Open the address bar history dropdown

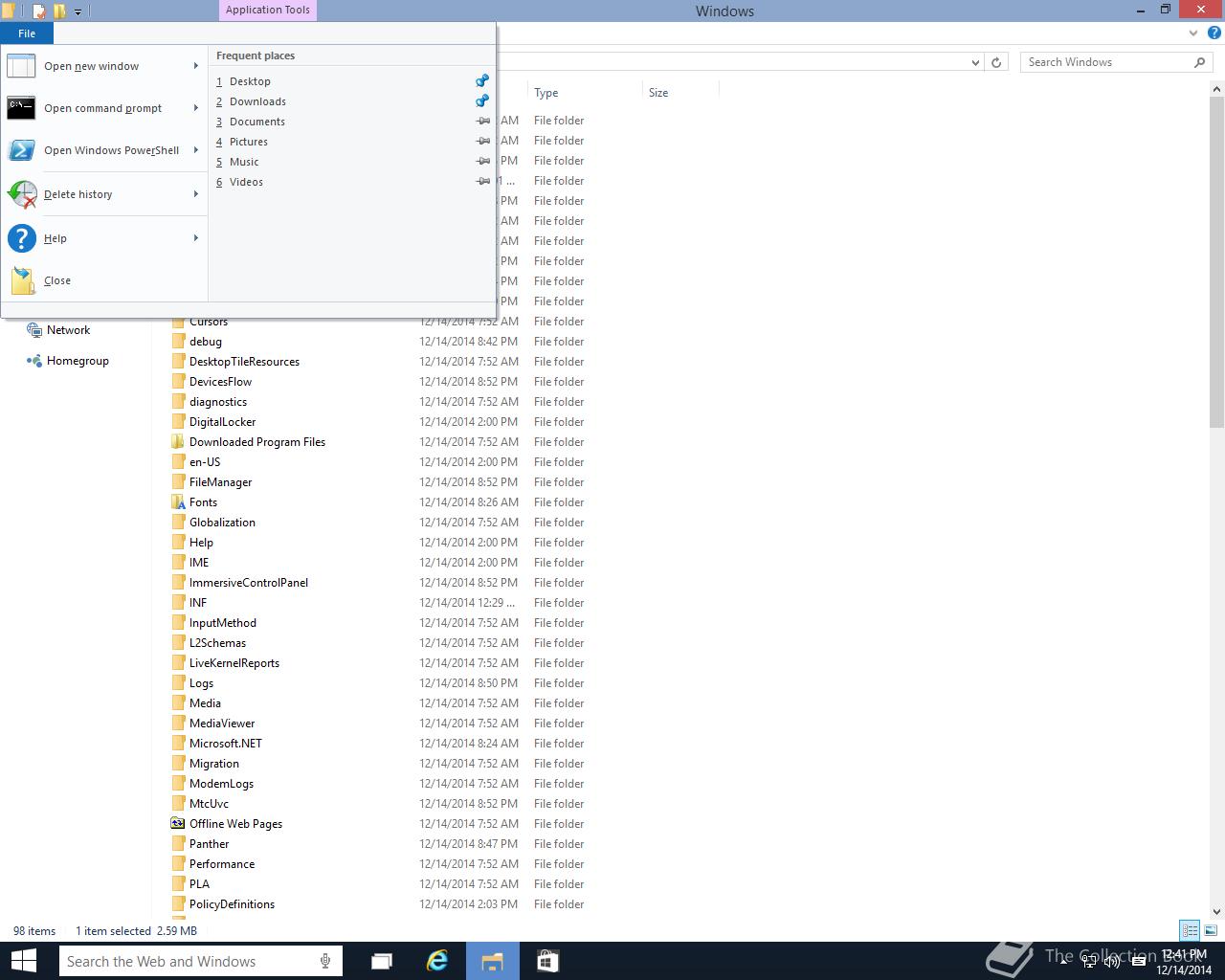click(x=975, y=62)
